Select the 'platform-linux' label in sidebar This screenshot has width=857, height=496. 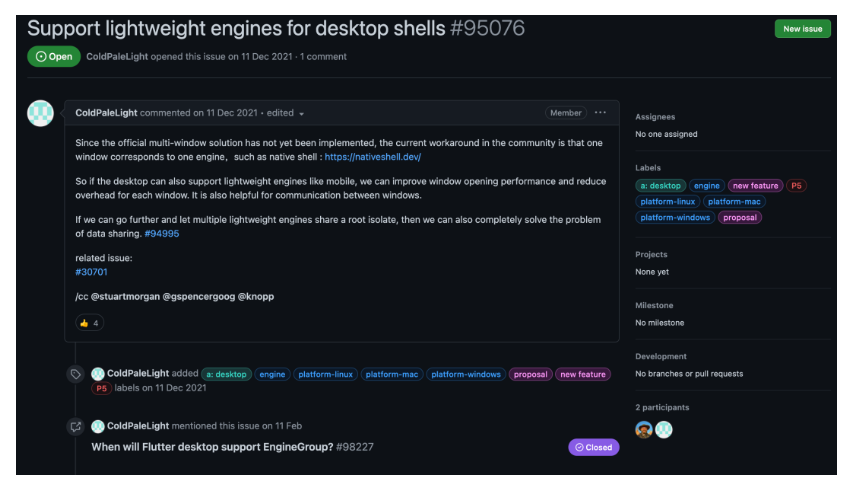coord(667,202)
